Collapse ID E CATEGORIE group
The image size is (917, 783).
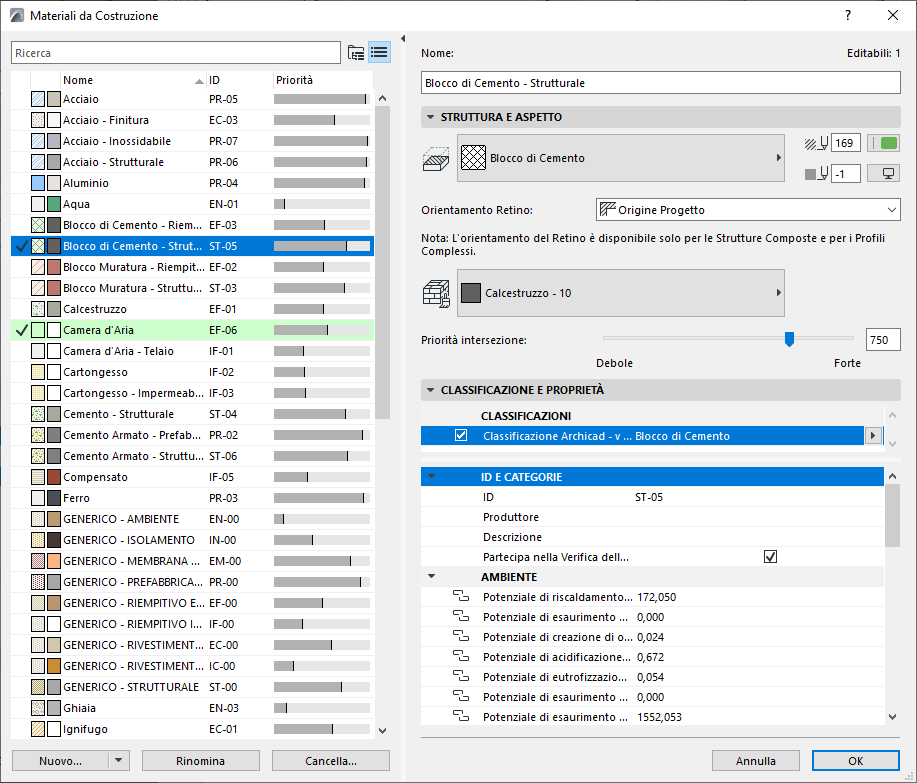432,477
